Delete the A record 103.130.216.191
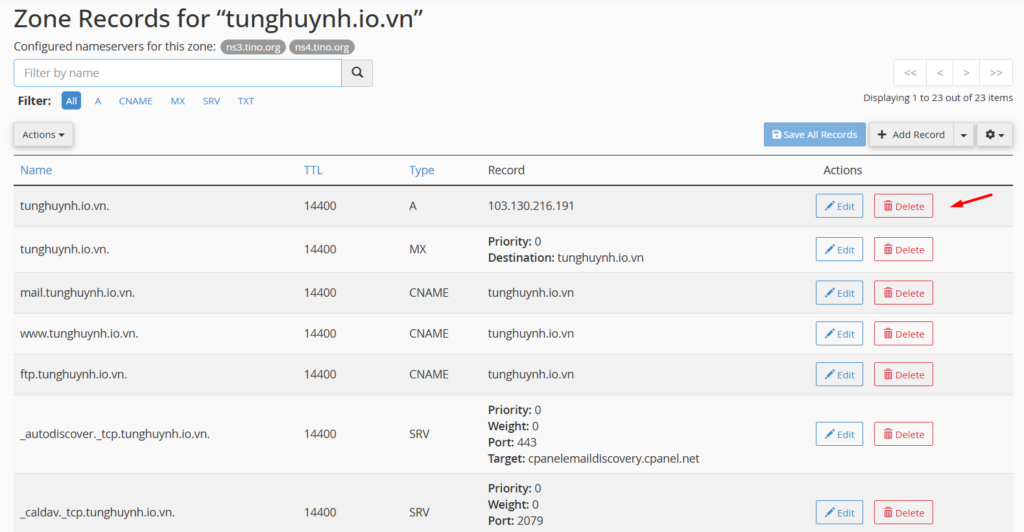Image resolution: width=1024 pixels, height=532 pixels. (x=903, y=206)
